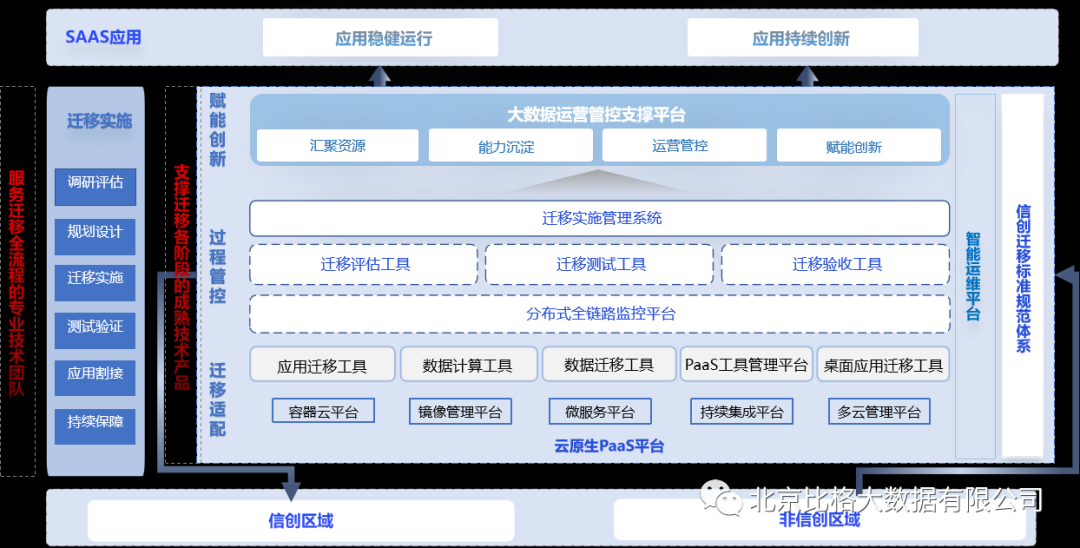Click the 迁移实施管理系统 bar
1080x548 pixels.
point(599,218)
